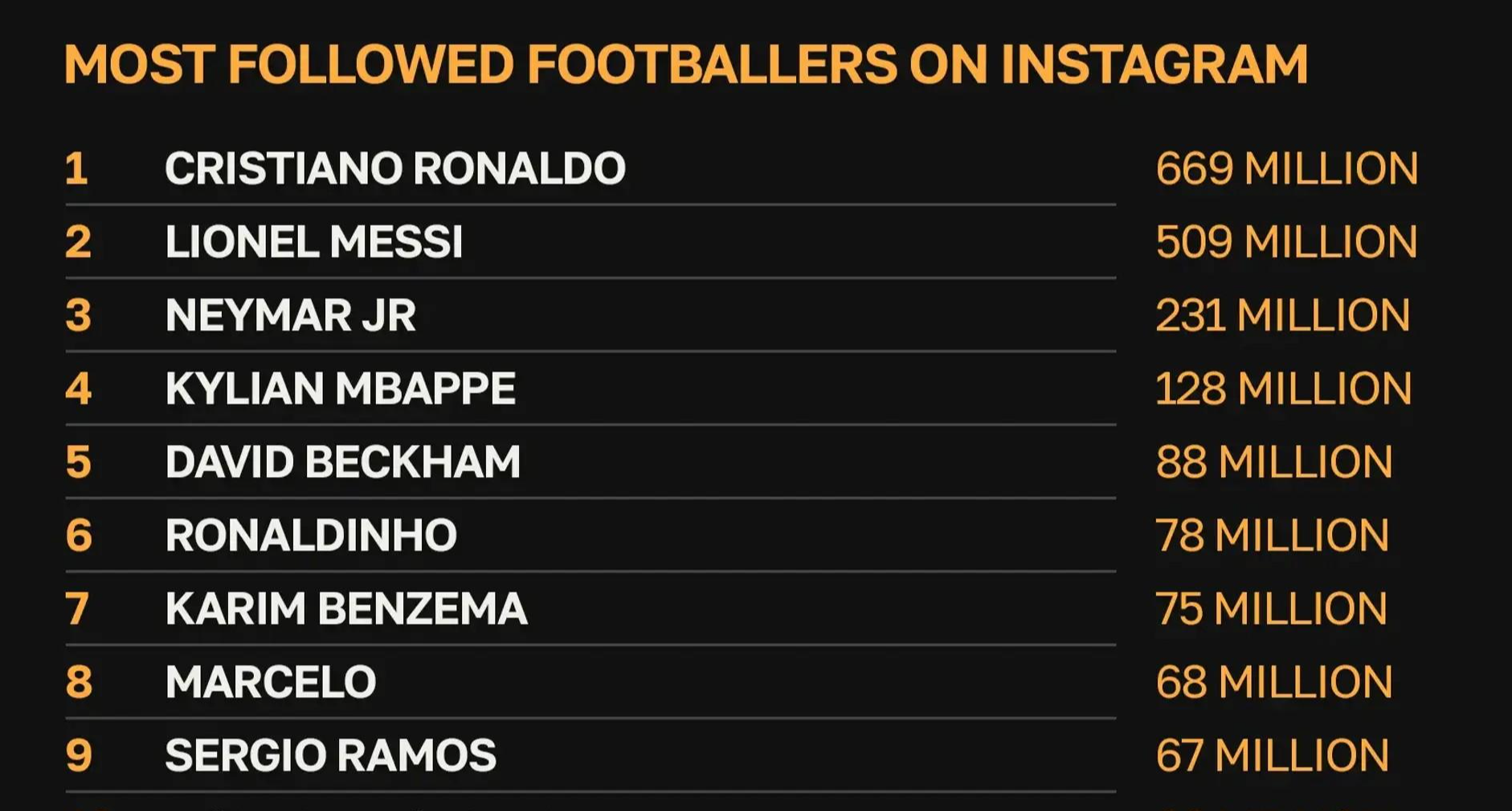Select the 67 MILLION figure

(x=1272, y=756)
